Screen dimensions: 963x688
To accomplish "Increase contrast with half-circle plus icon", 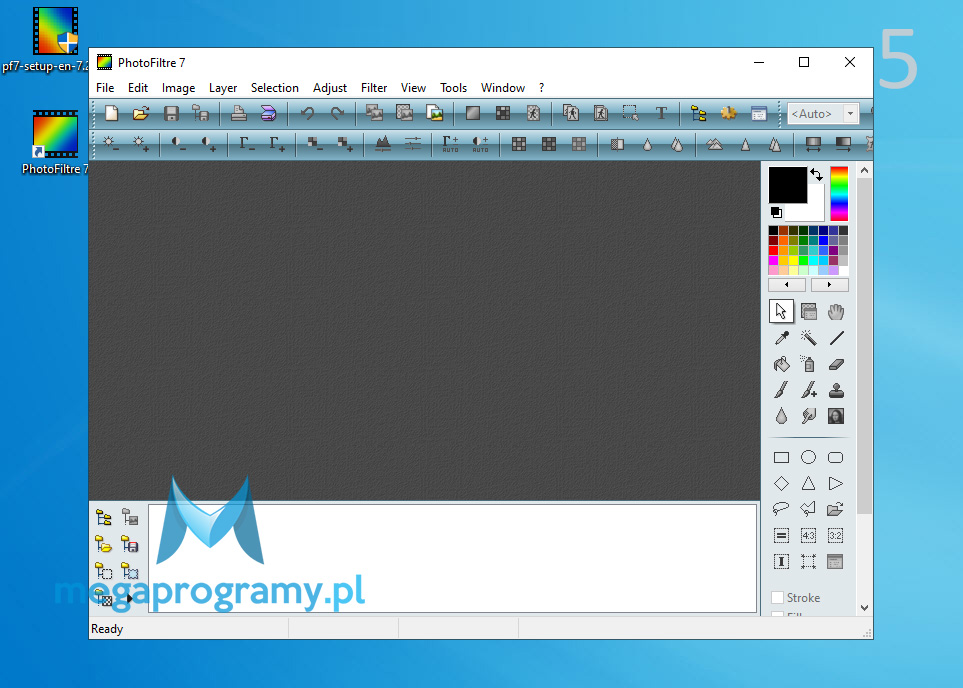I will 209,144.
